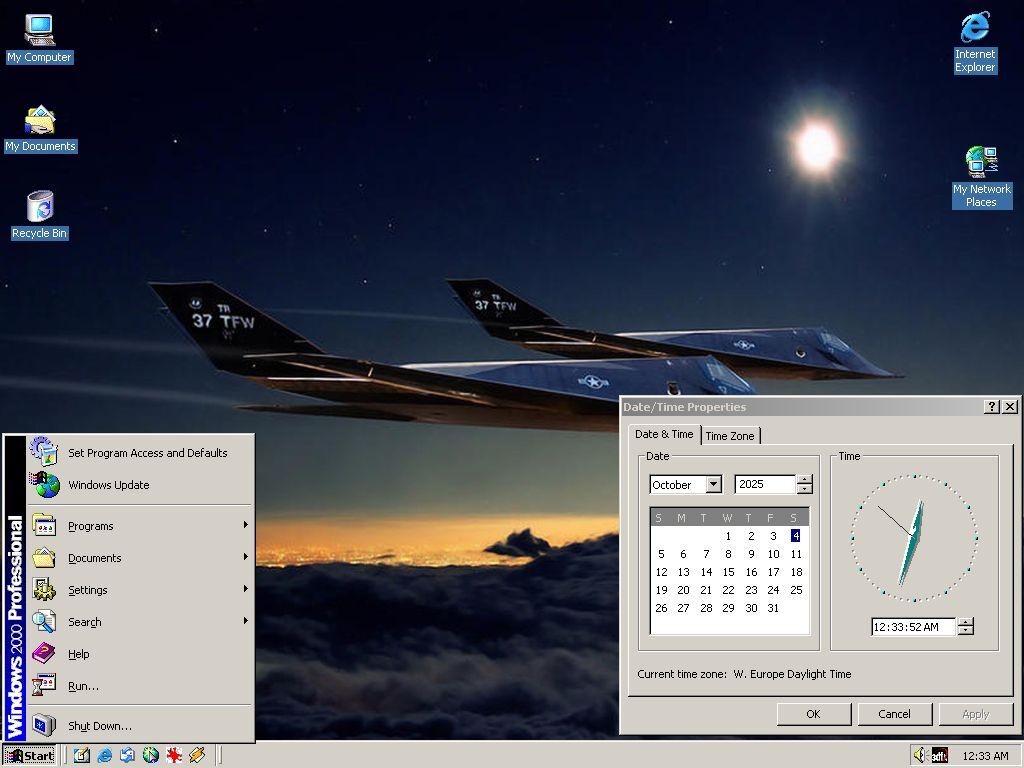Click the My Computer desktop icon
Image resolution: width=1024 pixels, height=768 pixels.
[x=40, y=31]
